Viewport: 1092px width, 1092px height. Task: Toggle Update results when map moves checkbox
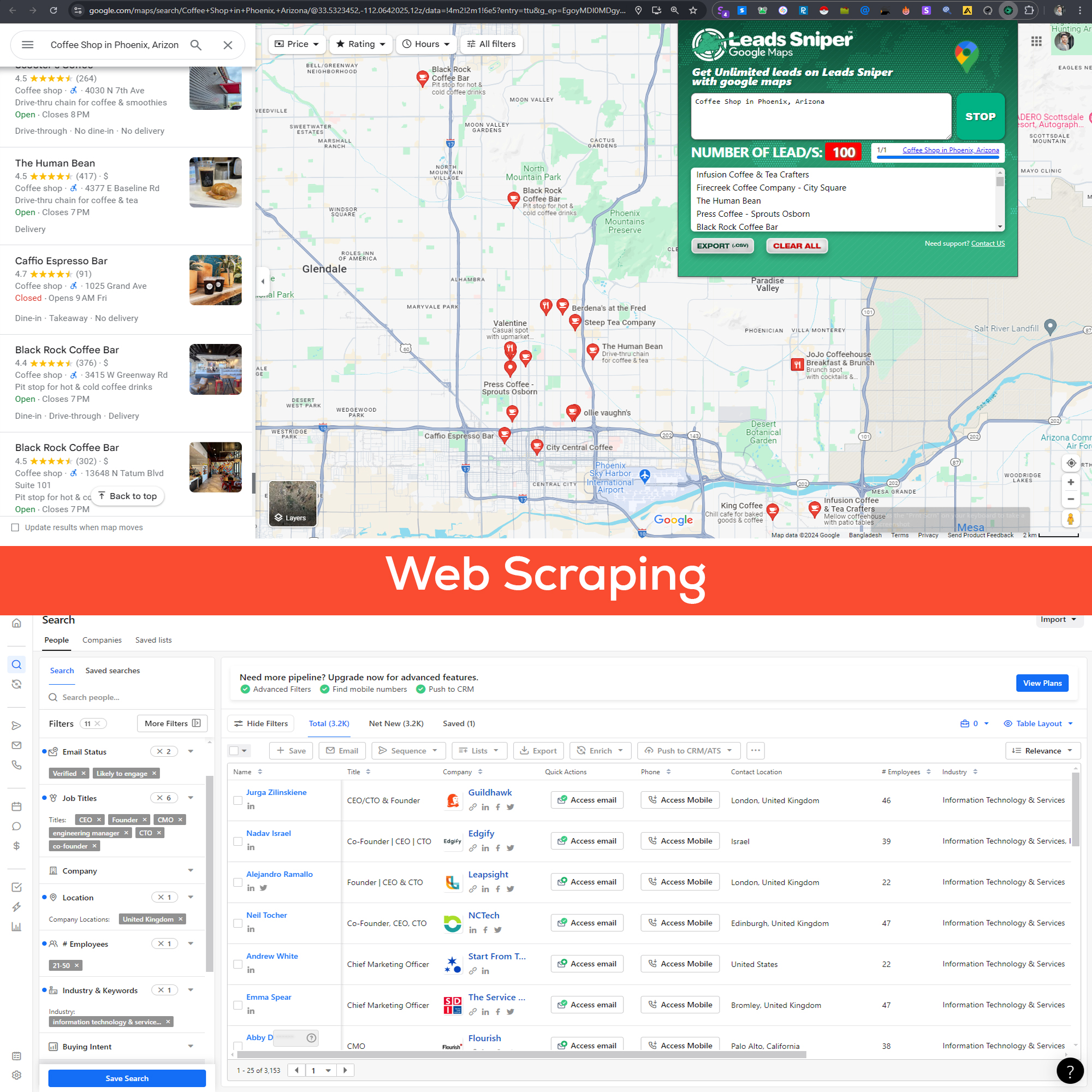click(15, 527)
